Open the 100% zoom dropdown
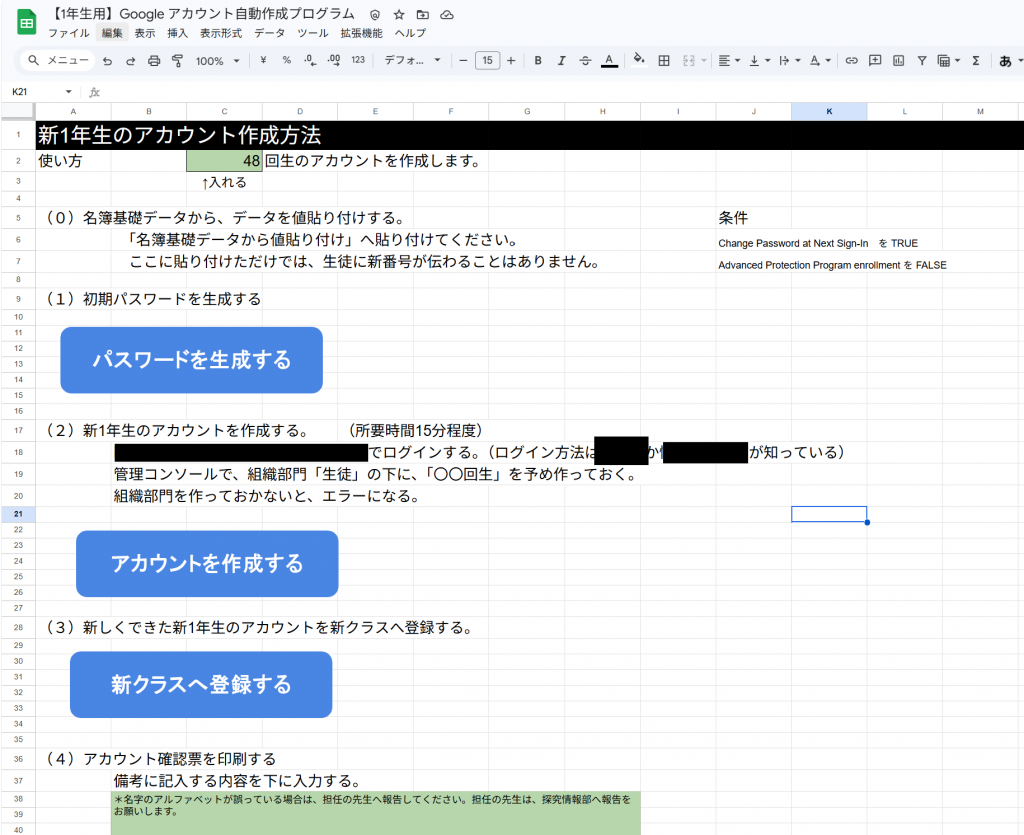This screenshot has height=835, width=1024. point(217,61)
